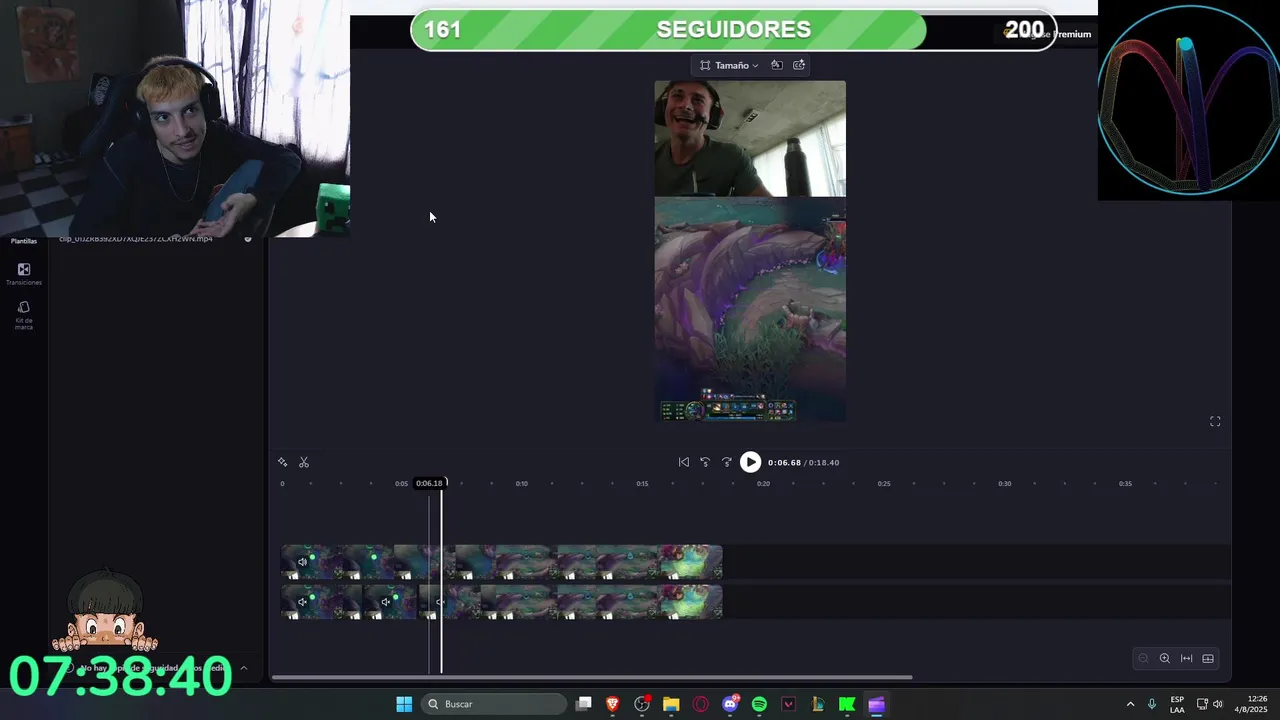This screenshot has width=1280, height=720.
Task: Open Kick app from taskbar
Action: tap(847, 704)
